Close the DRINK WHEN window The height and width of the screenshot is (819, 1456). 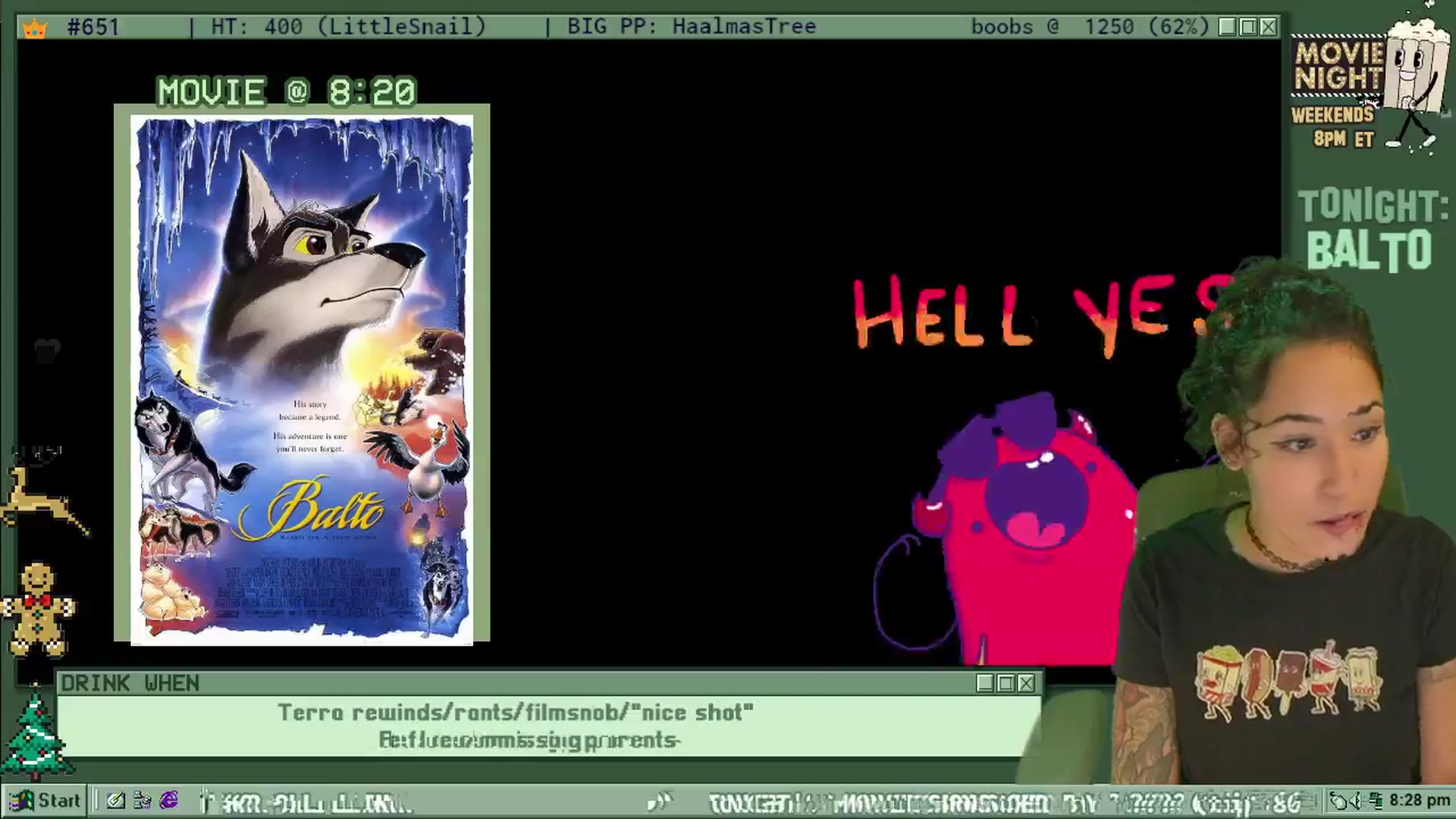point(1026,683)
